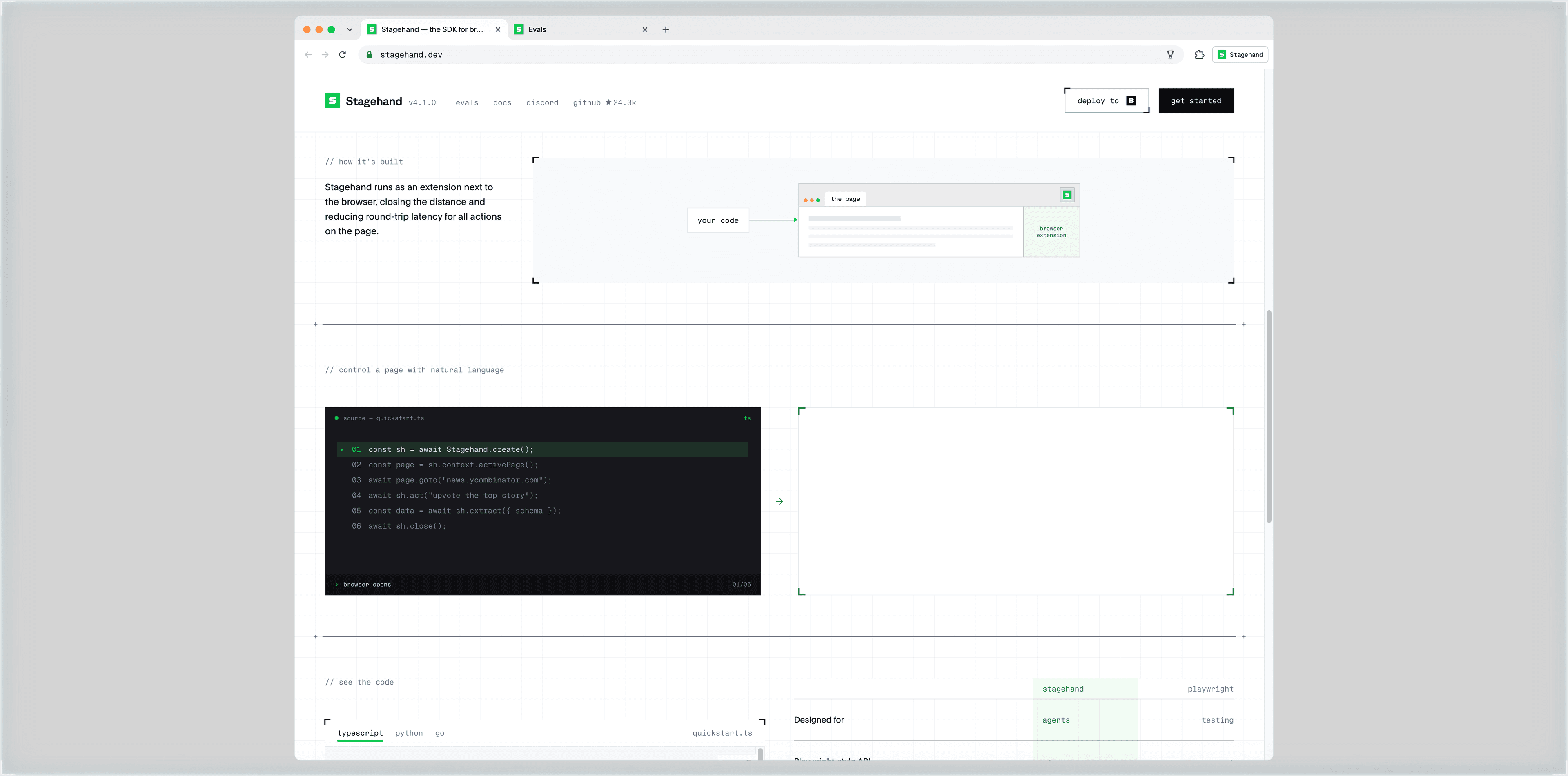Open the Stagehand extension button in toolbar
The width and height of the screenshot is (1568, 776).
point(1240,55)
